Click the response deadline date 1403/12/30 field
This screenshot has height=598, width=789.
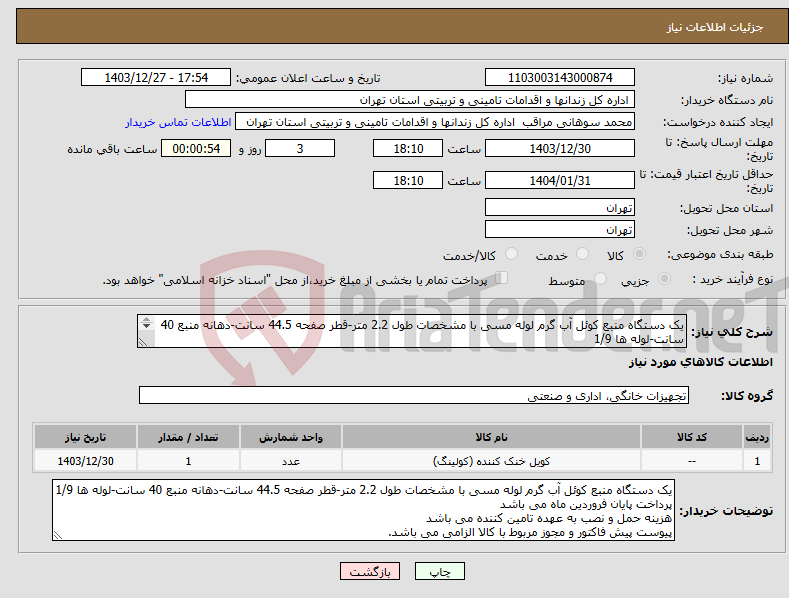coord(560,148)
